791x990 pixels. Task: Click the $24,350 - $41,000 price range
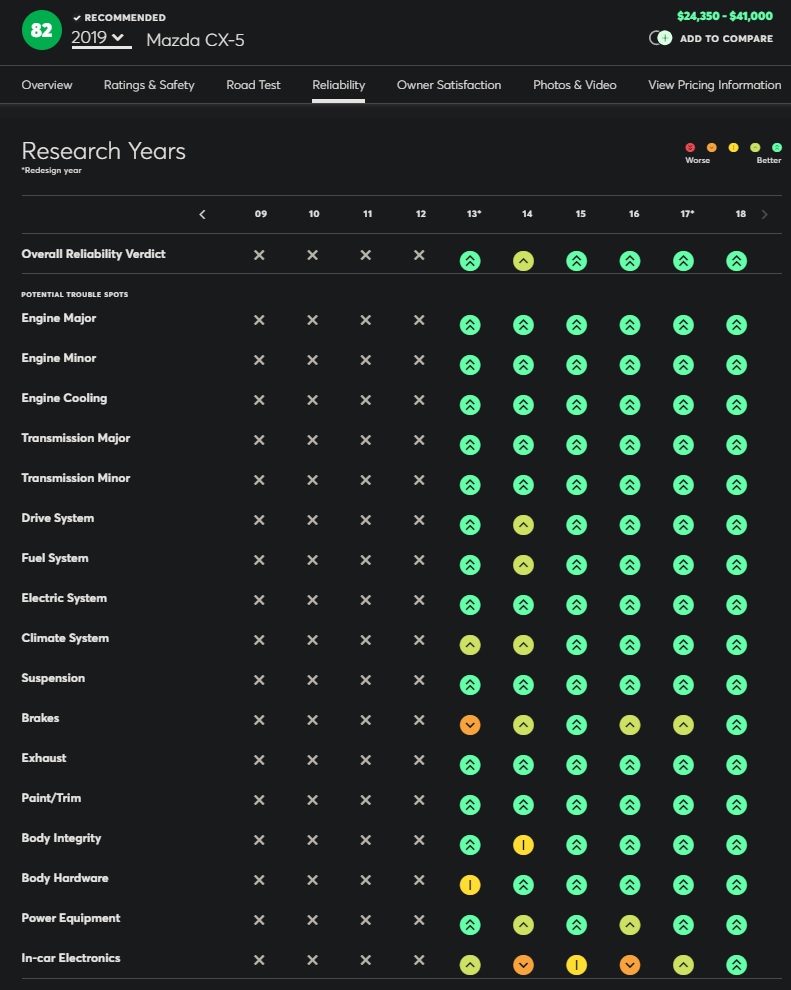[x=725, y=16]
